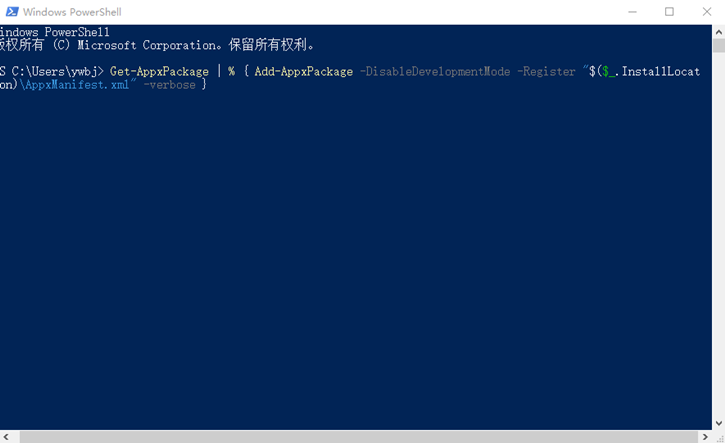Click the vertical scrollbar up arrow

click(718, 31)
